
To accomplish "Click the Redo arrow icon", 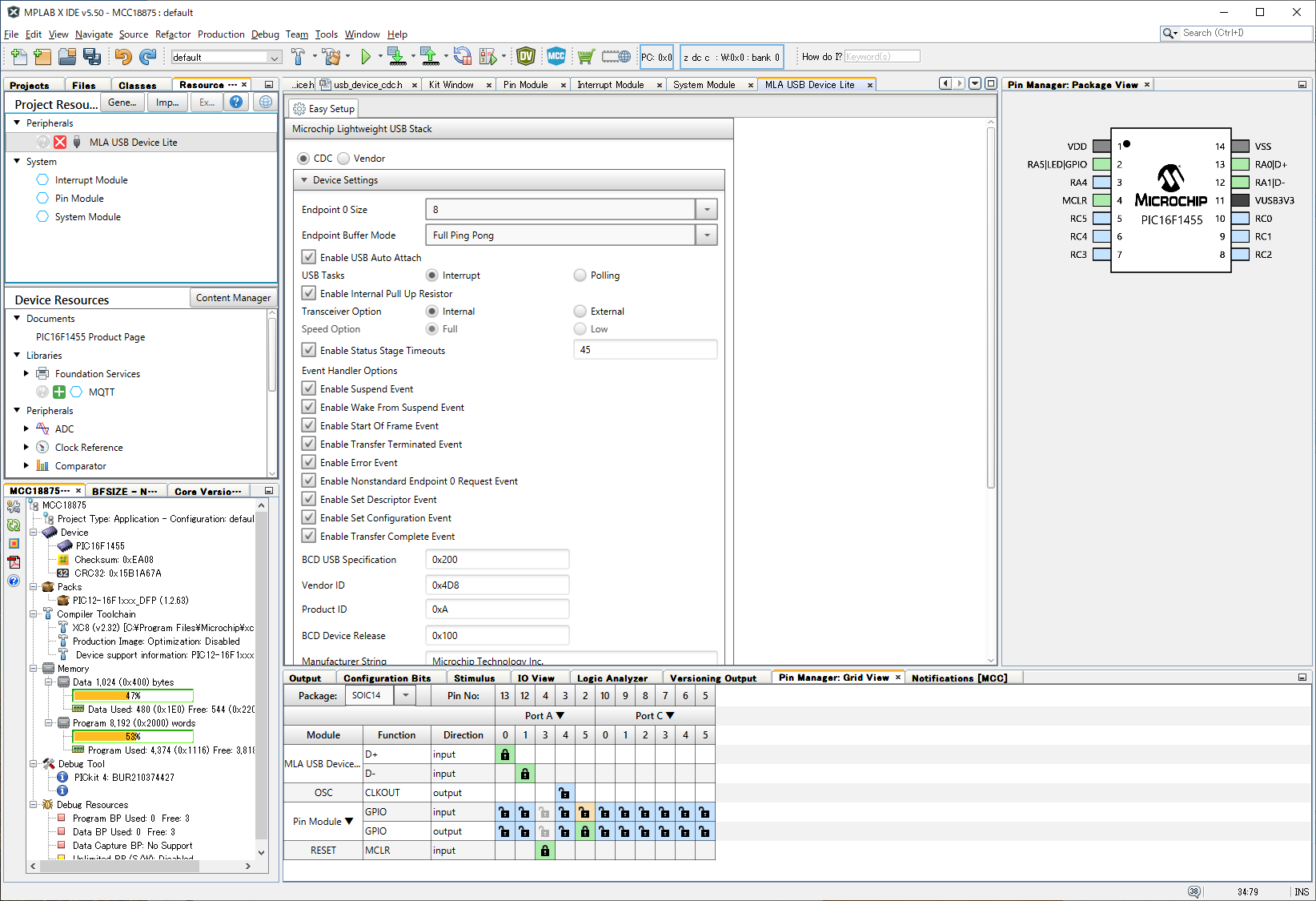I will [x=148, y=57].
